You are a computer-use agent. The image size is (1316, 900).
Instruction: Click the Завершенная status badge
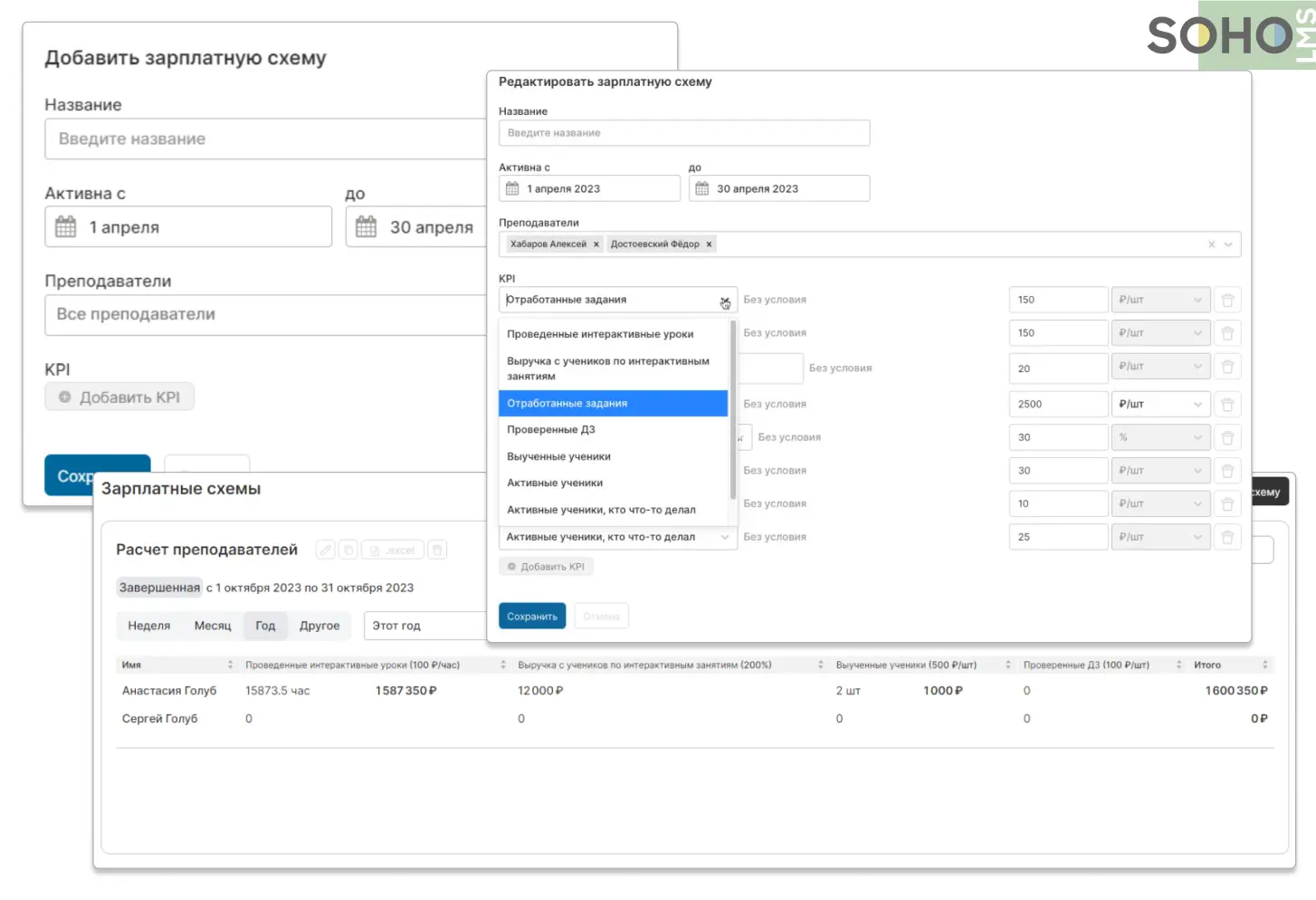point(159,588)
